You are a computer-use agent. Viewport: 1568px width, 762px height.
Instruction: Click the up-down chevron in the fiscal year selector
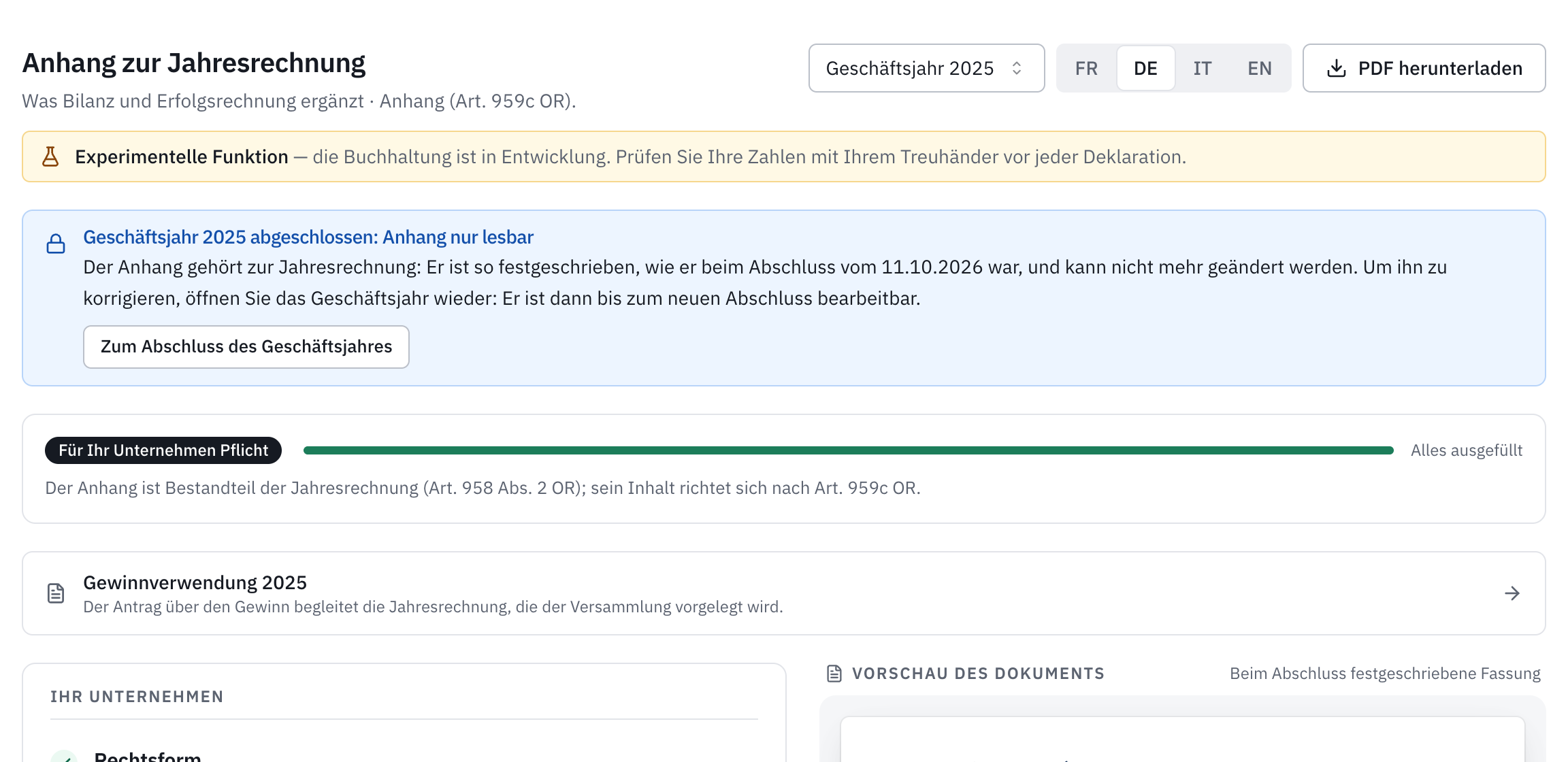coord(1017,68)
